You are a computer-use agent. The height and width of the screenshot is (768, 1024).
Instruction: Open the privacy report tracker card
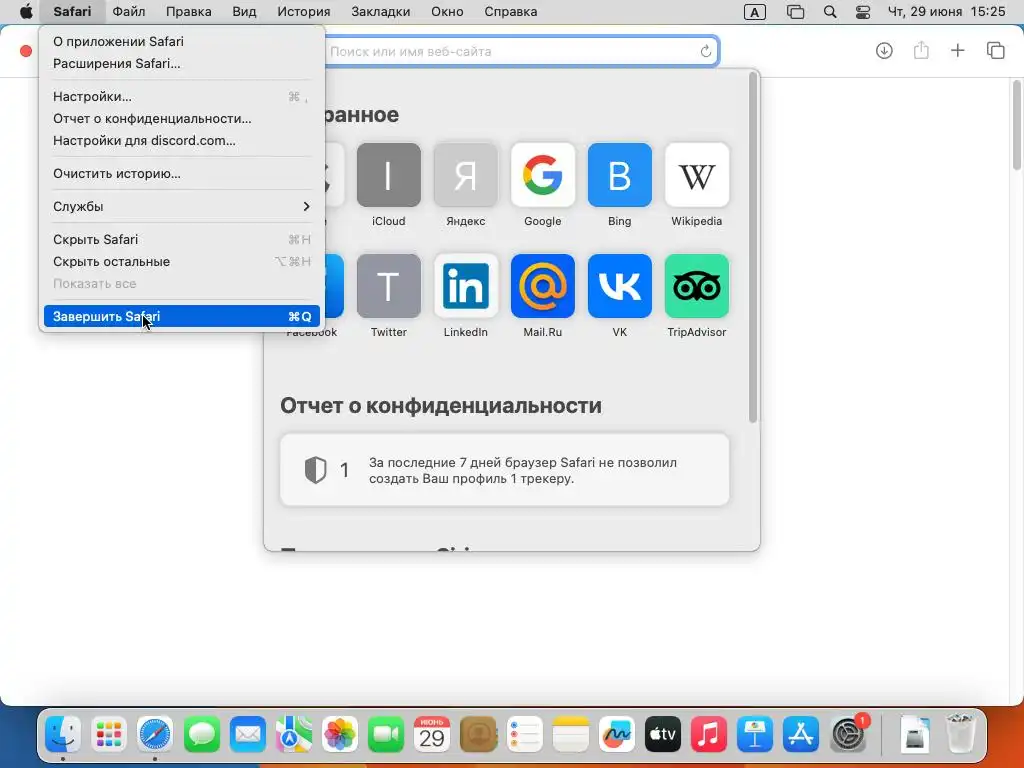505,470
